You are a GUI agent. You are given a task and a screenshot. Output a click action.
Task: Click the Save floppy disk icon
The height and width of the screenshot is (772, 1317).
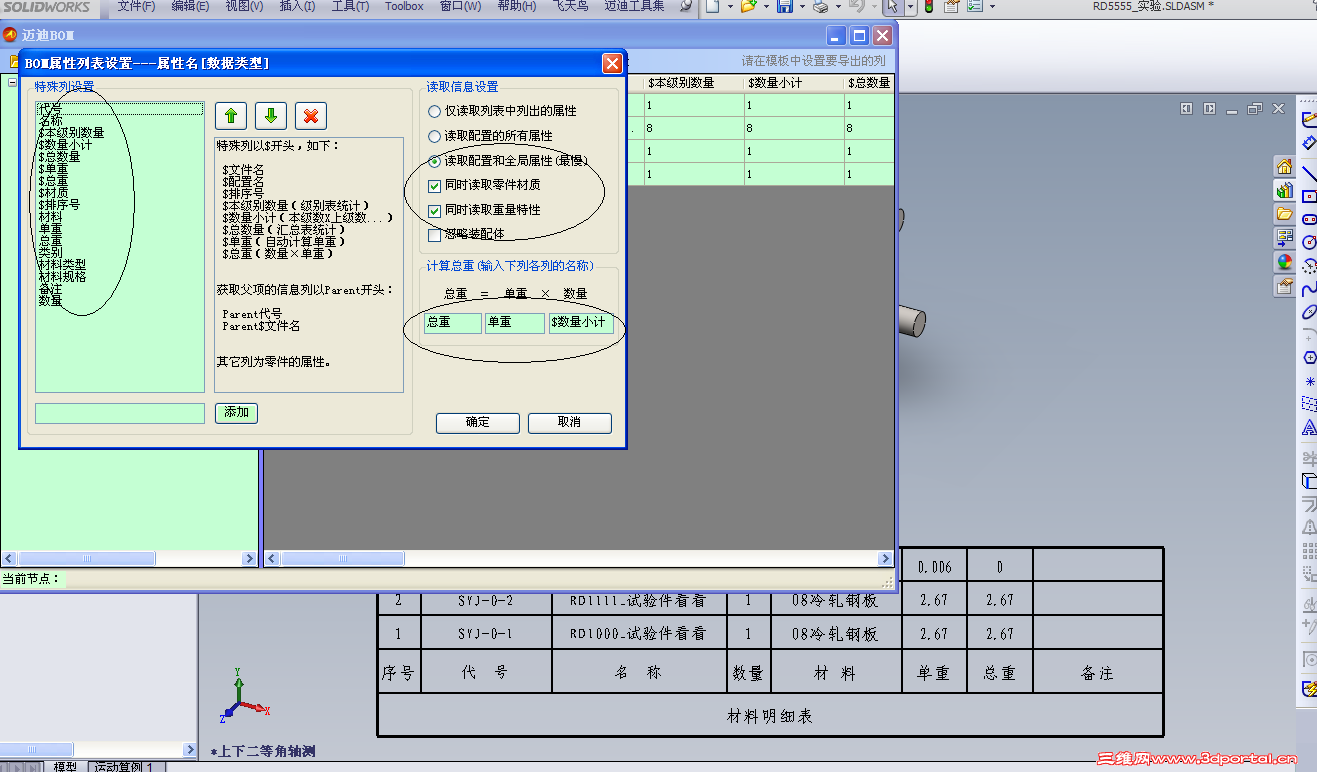pyautogui.click(x=785, y=7)
